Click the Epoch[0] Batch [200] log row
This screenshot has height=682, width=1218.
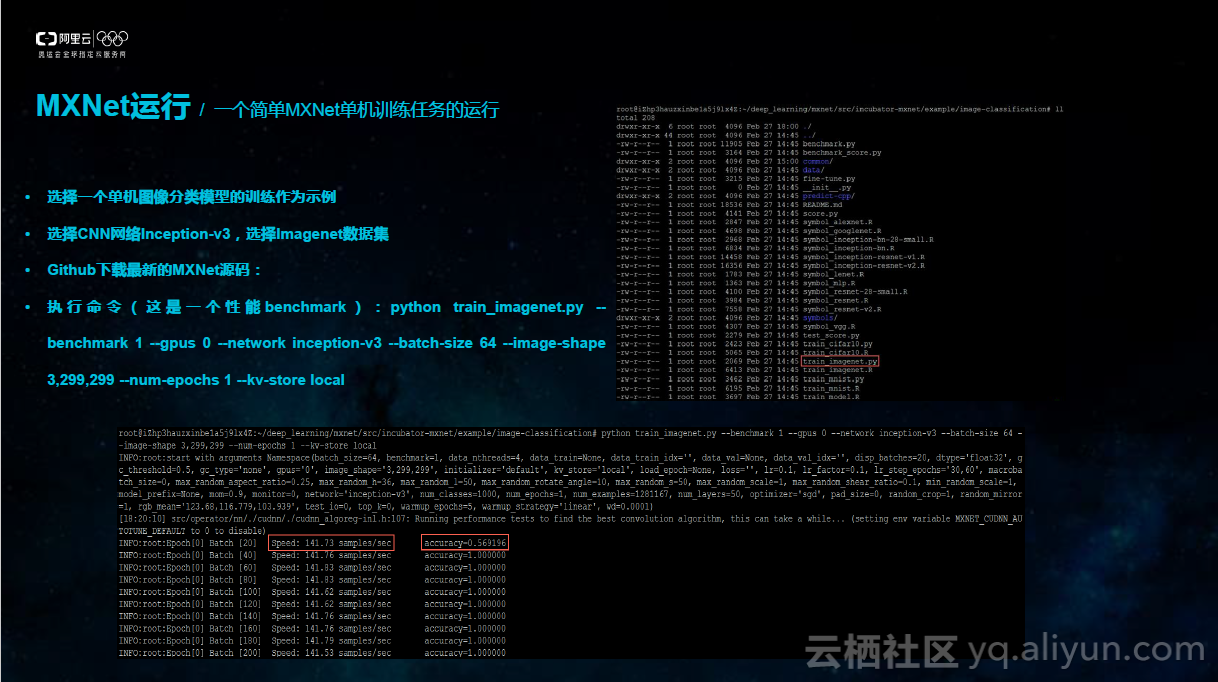pyautogui.click(x=312, y=653)
